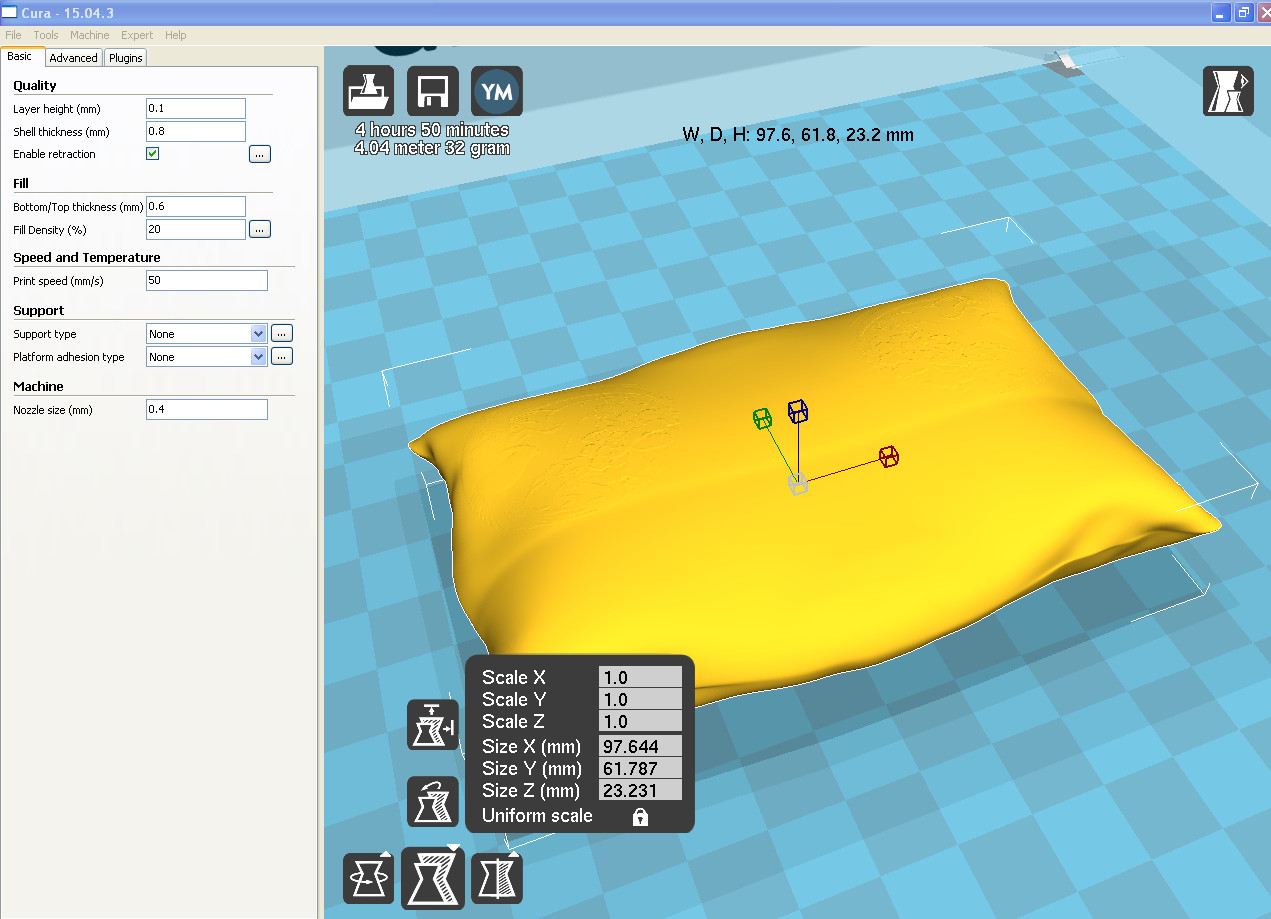Toggle the Uniform scale lock icon
Image resolution: width=1271 pixels, height=919 pixels.
[640, 817]
